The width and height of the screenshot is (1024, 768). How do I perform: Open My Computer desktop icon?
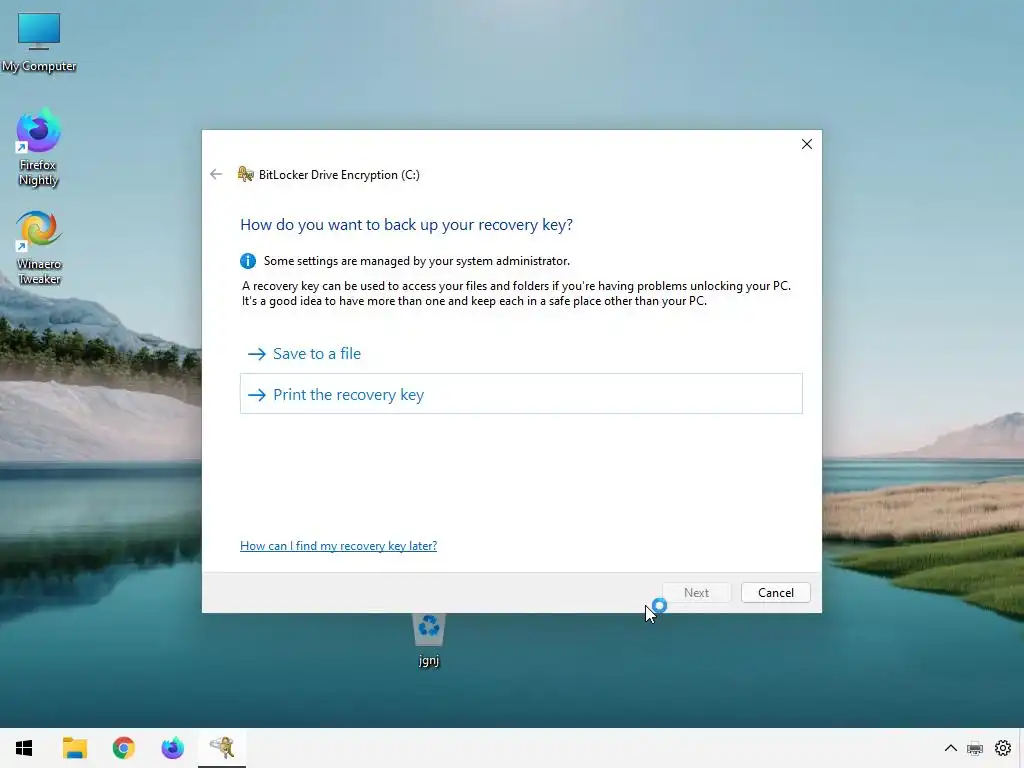39,41
